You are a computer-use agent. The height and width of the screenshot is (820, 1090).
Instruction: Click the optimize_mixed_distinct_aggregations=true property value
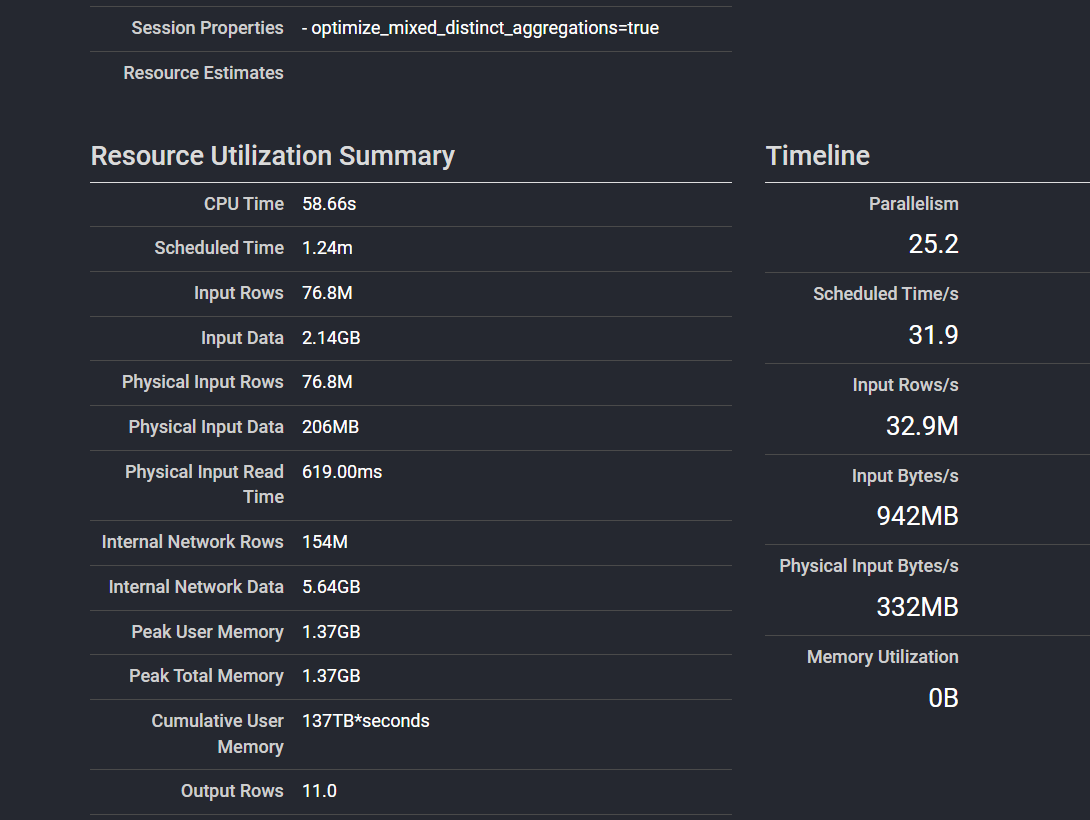pyautogui.click(x=480, y=27)
